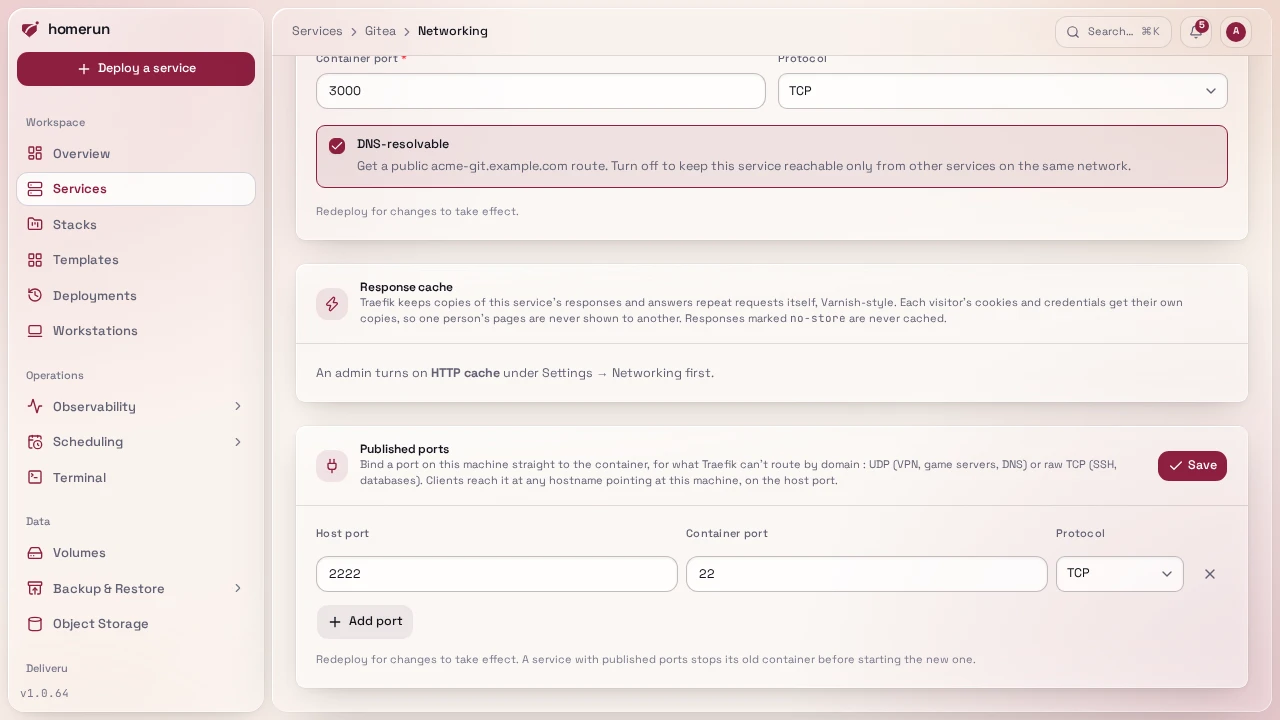Open the notifications bell
The image size is (1280, 720).
1195,31
